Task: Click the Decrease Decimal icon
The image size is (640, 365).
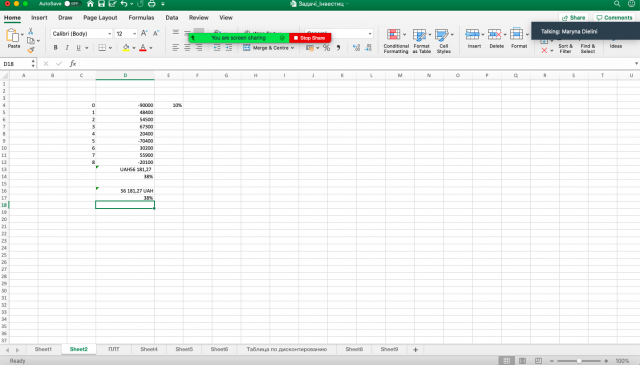Action: 368,48
